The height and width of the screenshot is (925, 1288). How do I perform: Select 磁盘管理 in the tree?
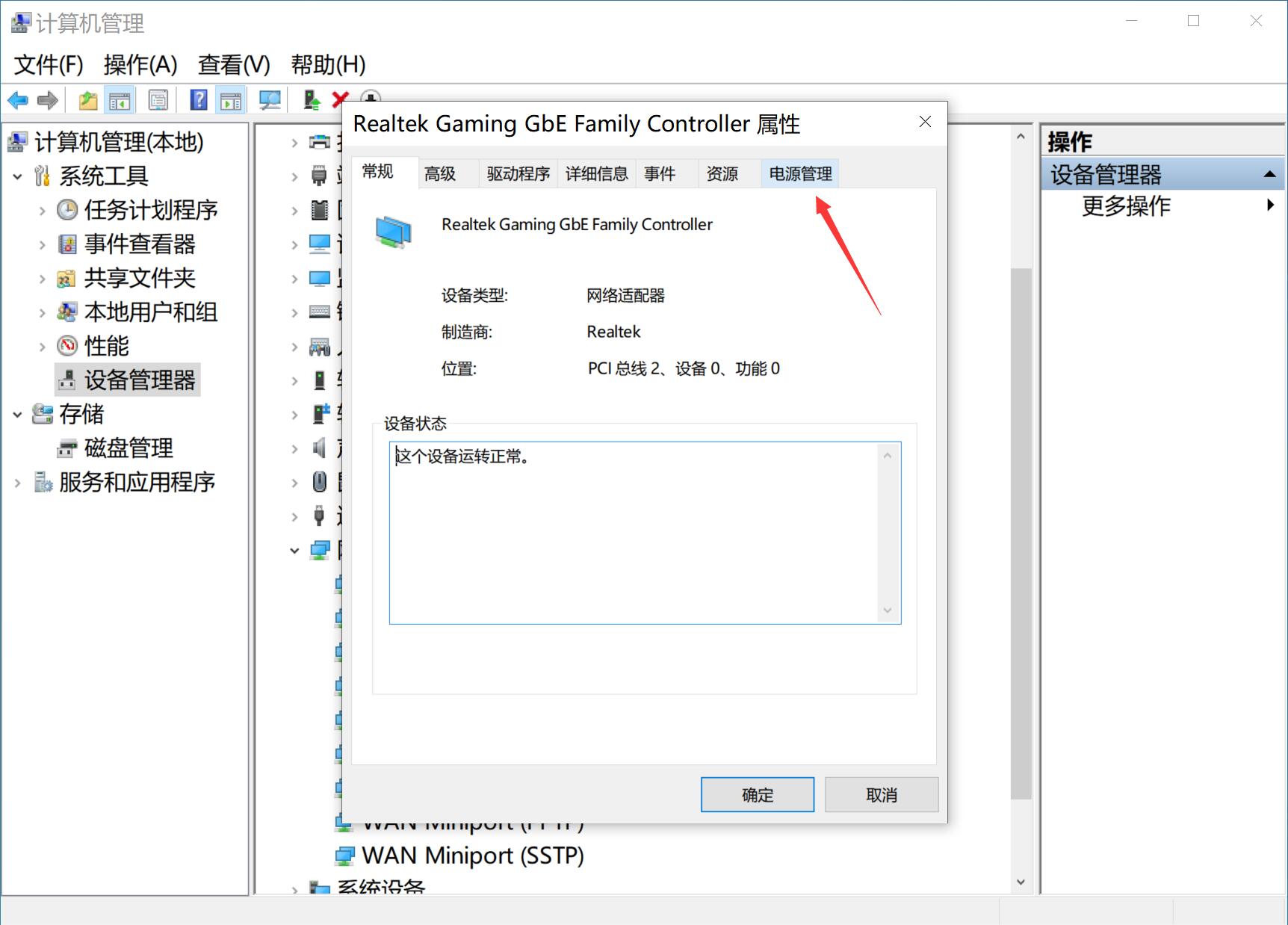(x=129, y=448)
